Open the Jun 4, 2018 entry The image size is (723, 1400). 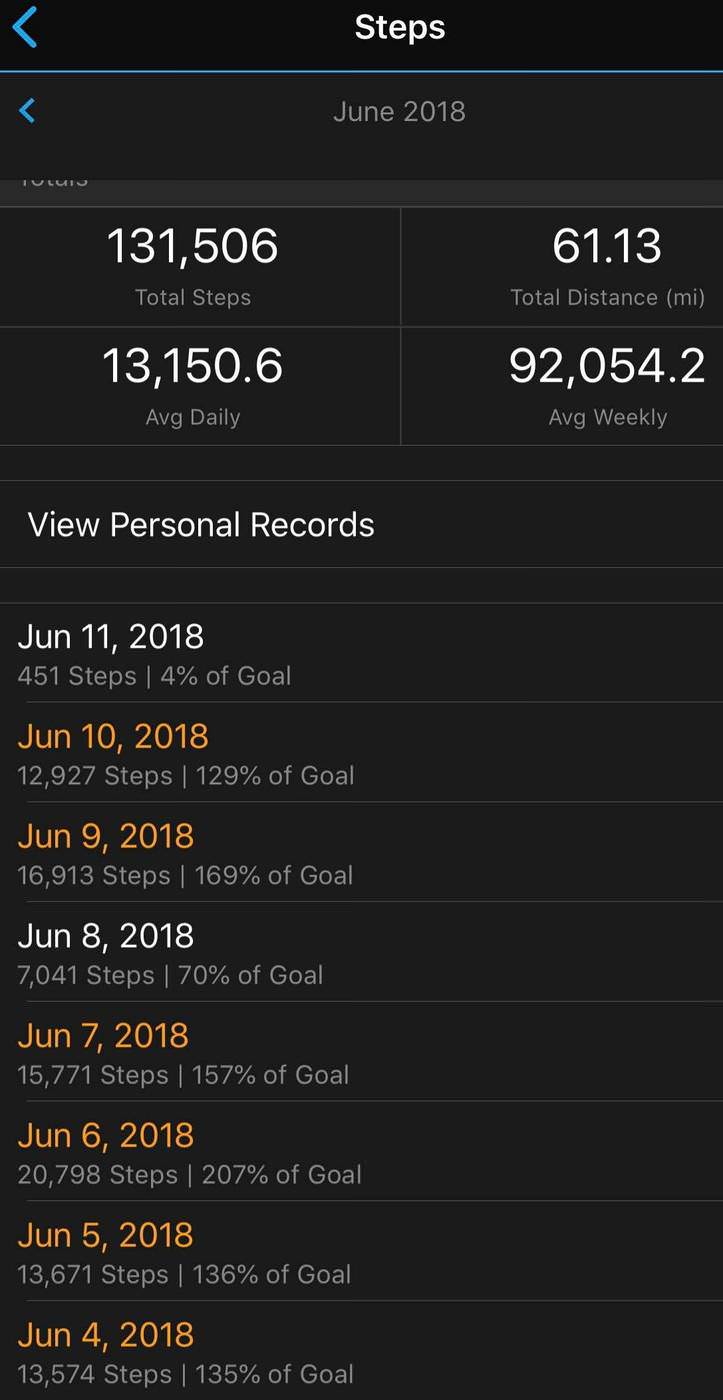click(x=361, y=1352)
